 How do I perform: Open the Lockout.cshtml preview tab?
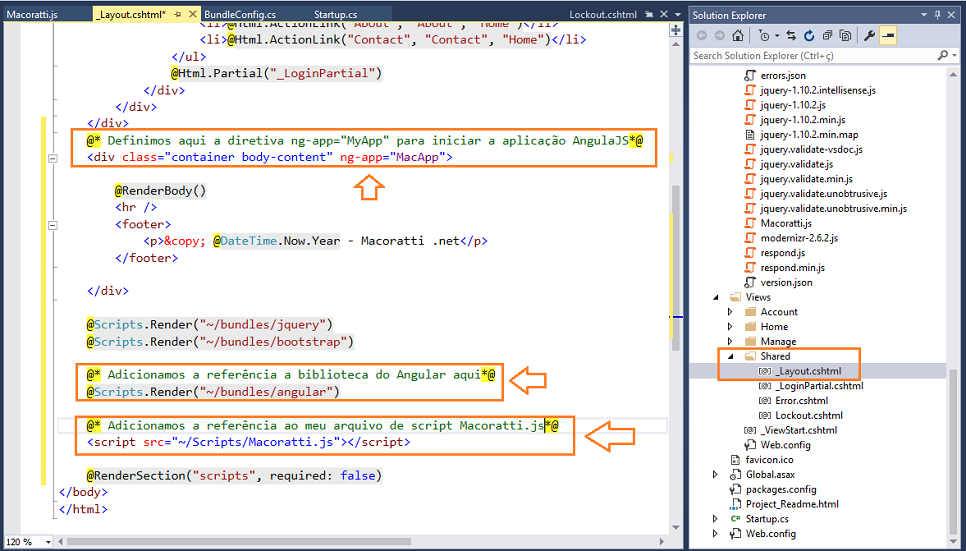603,14
